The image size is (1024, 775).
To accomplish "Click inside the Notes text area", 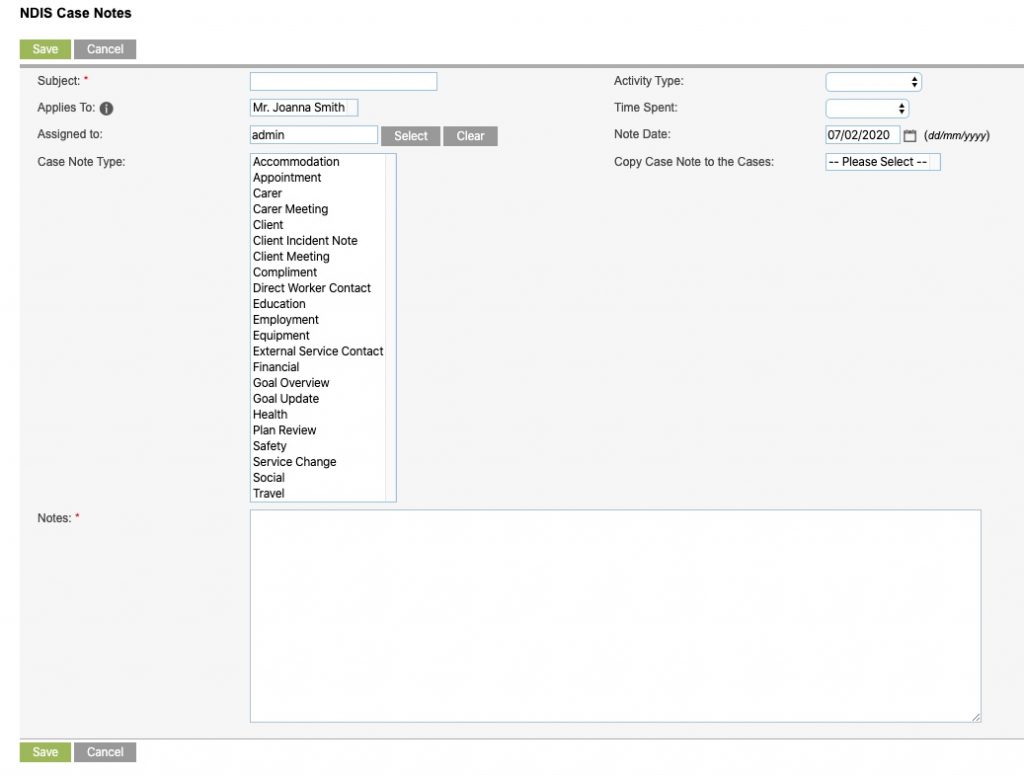I will (615, 616).
